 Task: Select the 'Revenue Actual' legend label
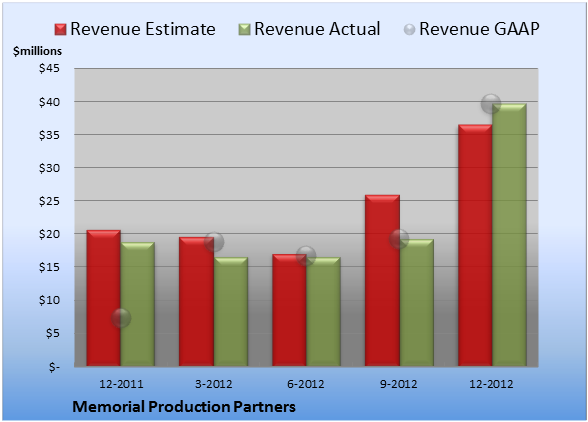317,29
